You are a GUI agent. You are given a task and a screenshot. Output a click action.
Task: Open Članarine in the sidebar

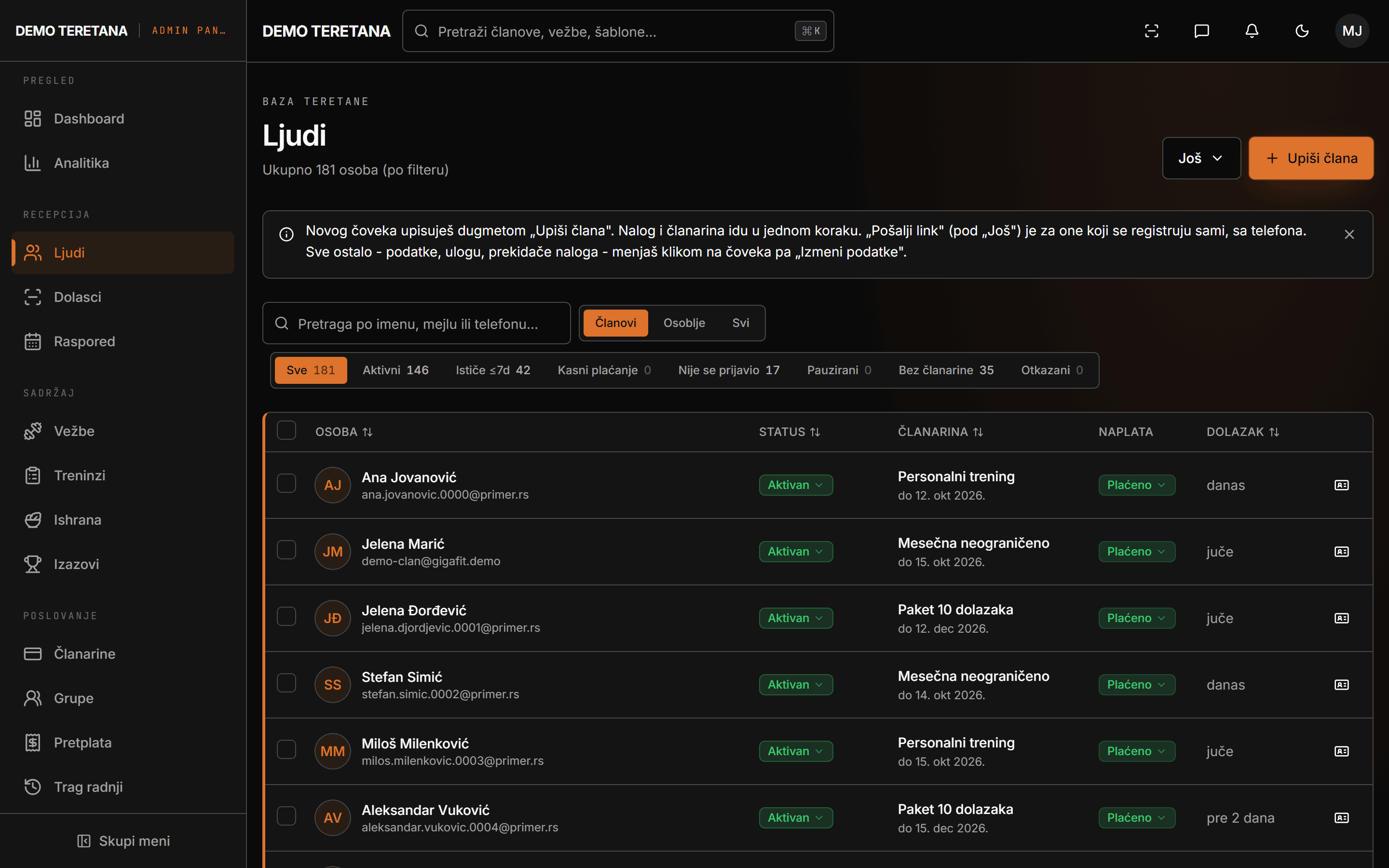(x=123, y=654)
